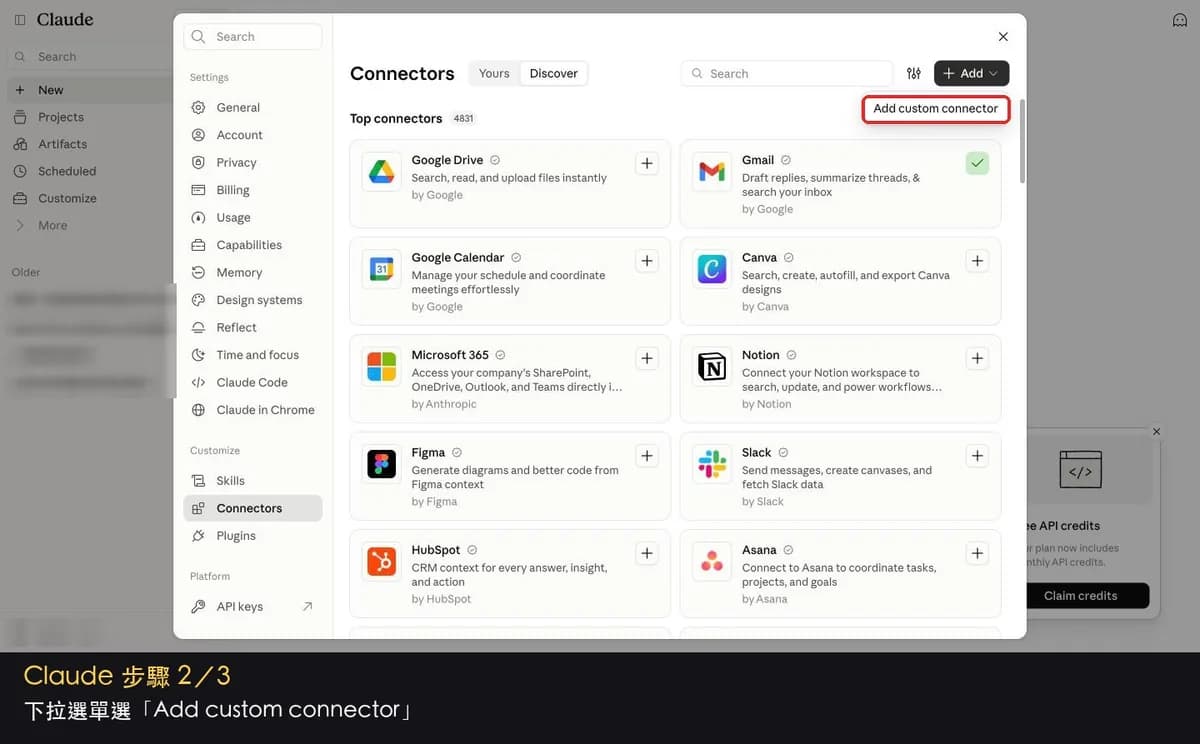This screenshot has height=744, width=1200.
Task: Click the Top connectors heading text
Action: [396, 119]
